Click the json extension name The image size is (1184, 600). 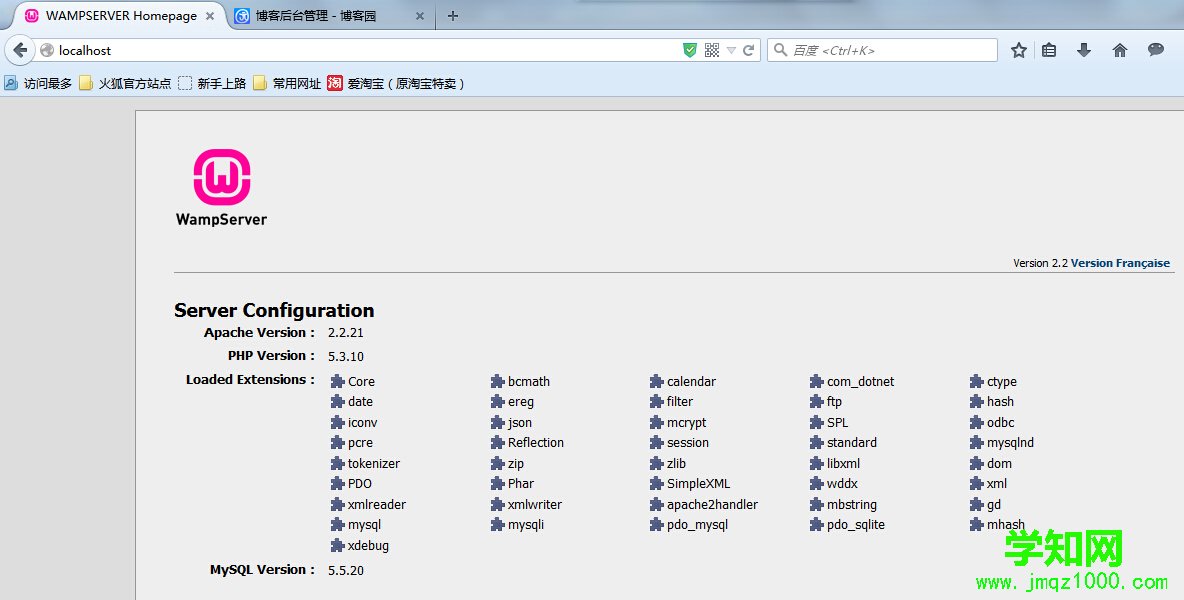pyautogui.click(x=520, y=423)
